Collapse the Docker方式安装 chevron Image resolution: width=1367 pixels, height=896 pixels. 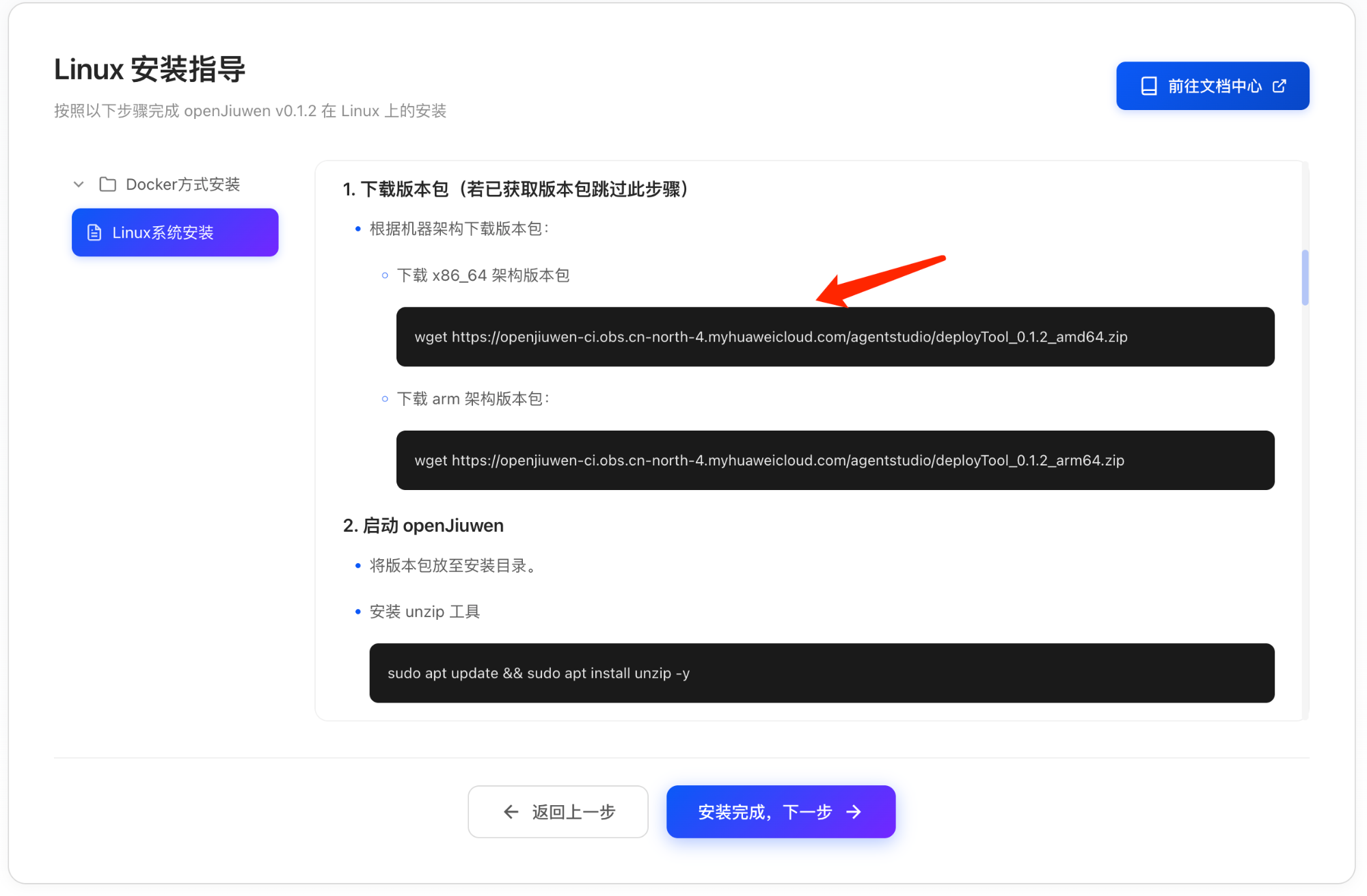click(79, 185)
